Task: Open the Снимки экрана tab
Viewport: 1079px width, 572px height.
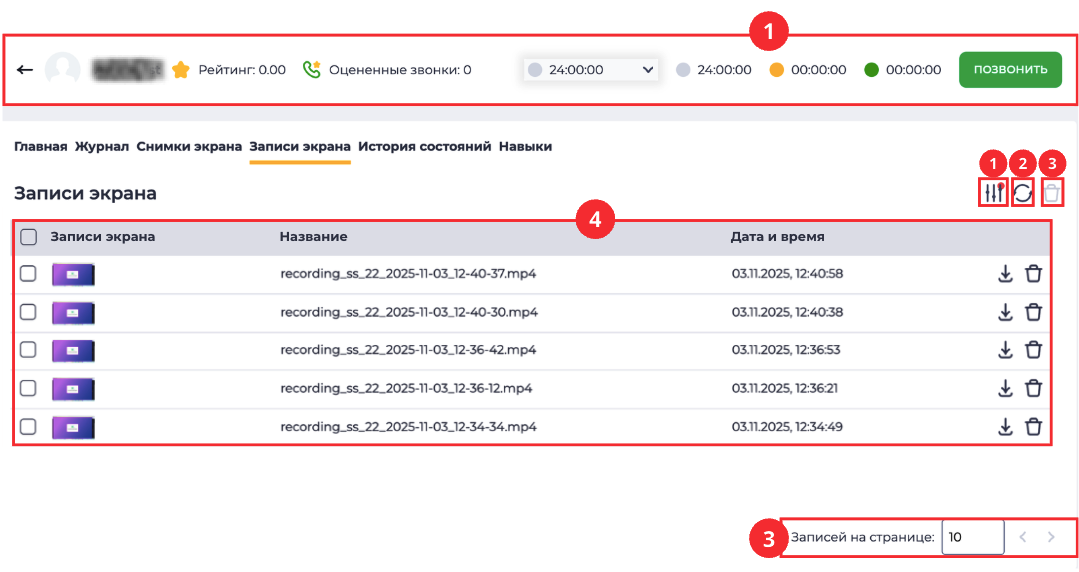Action: (x=189, y=147)
